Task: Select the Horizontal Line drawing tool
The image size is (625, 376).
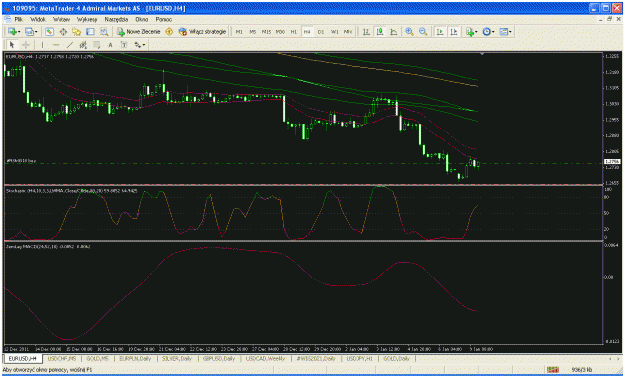Action: 56,45
